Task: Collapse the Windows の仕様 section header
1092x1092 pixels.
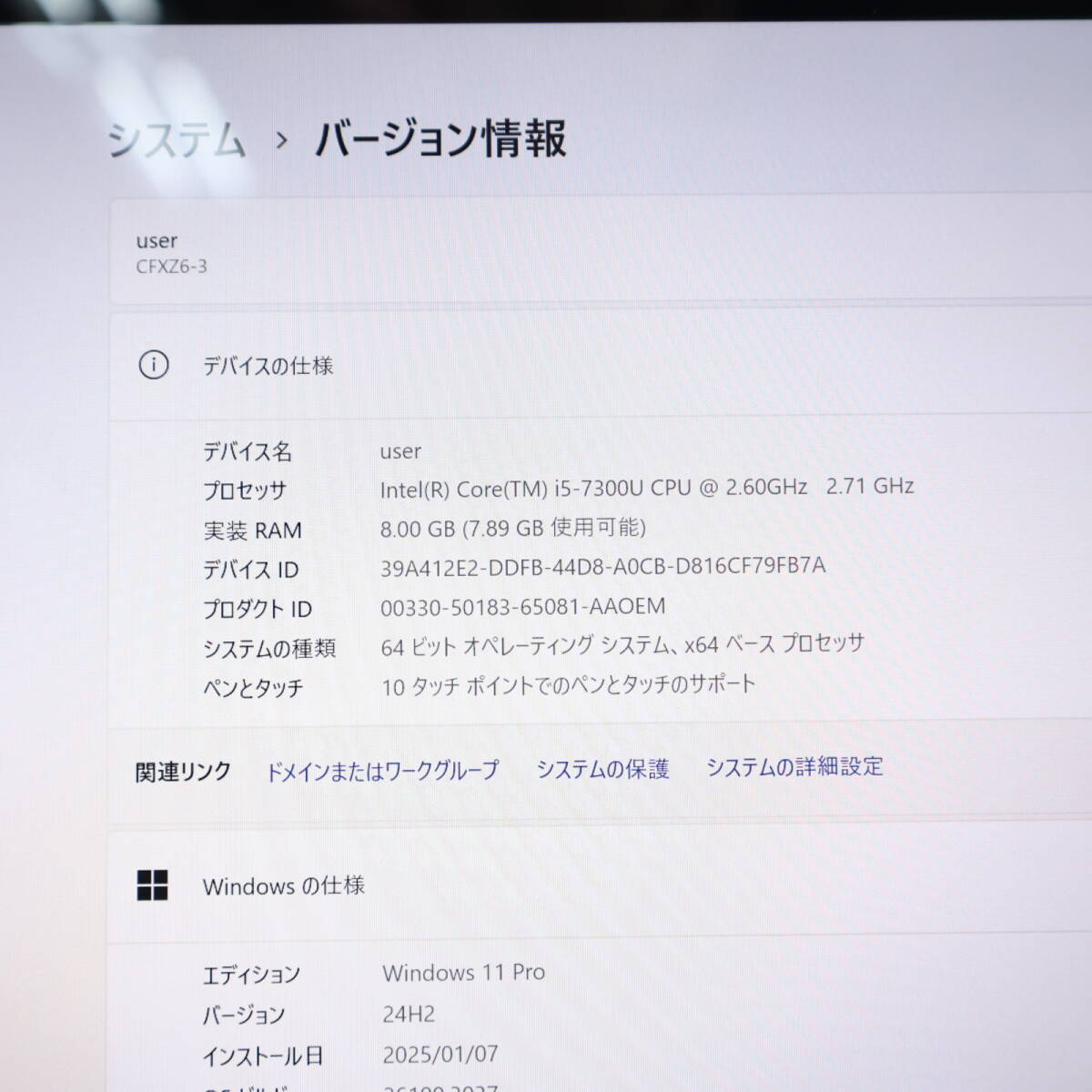Action: (601, 885)
